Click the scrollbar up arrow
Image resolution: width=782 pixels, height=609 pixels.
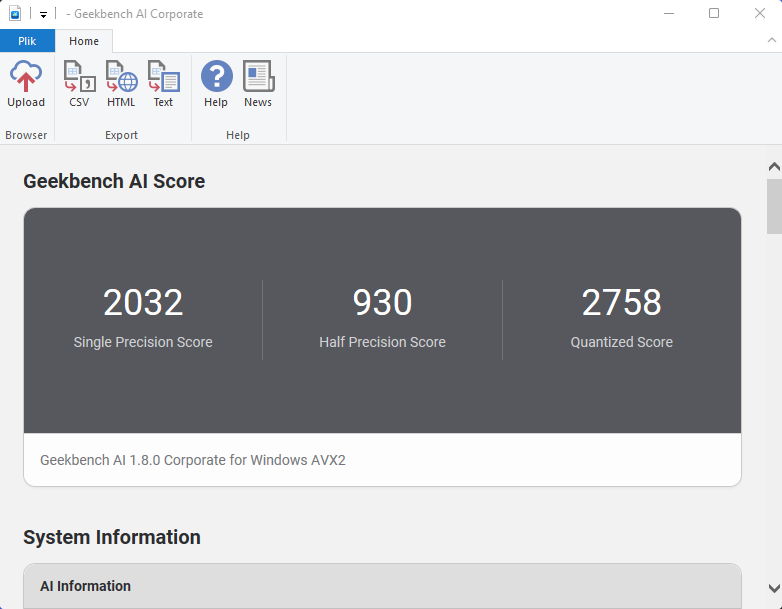774,167
